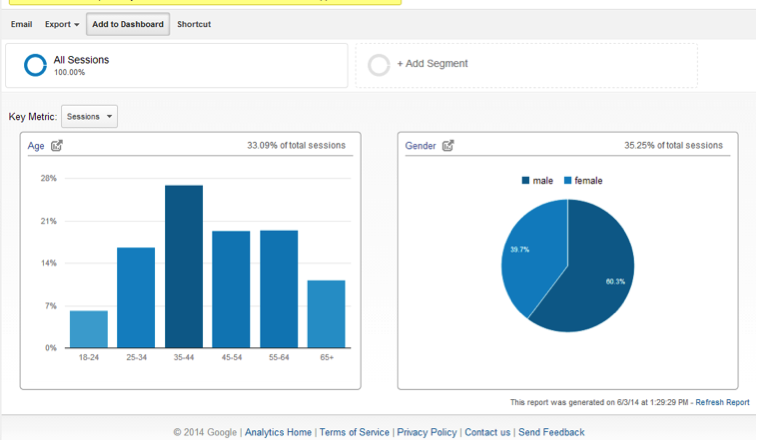
Task: Click the 25-34 age bar
Action: 136,298
